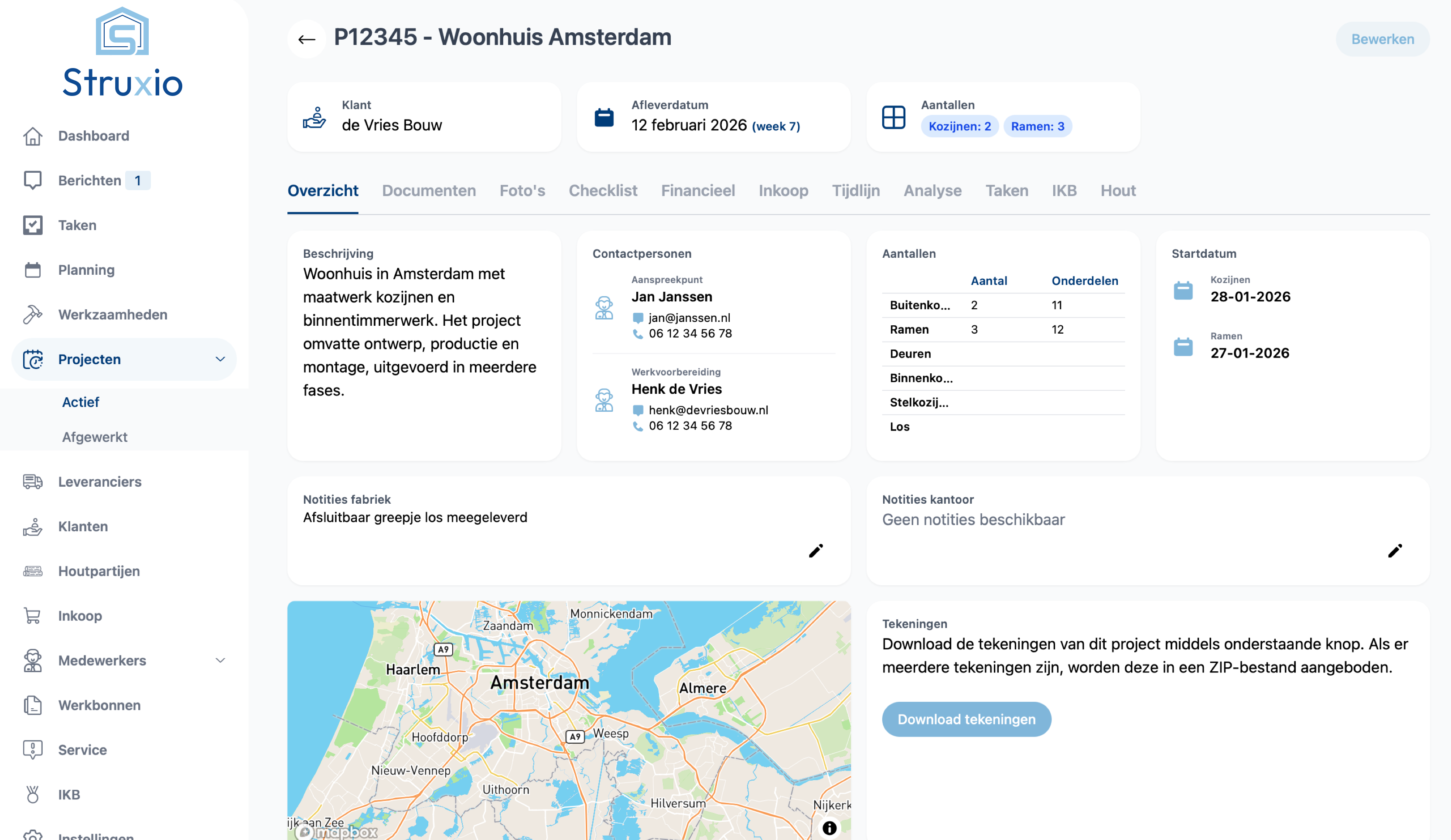Image resolution: width=1451 pixels, height=840 pixels.
Task: Switch to the Documenten tab
Action: pyautogui.click(x=428, y=191)
